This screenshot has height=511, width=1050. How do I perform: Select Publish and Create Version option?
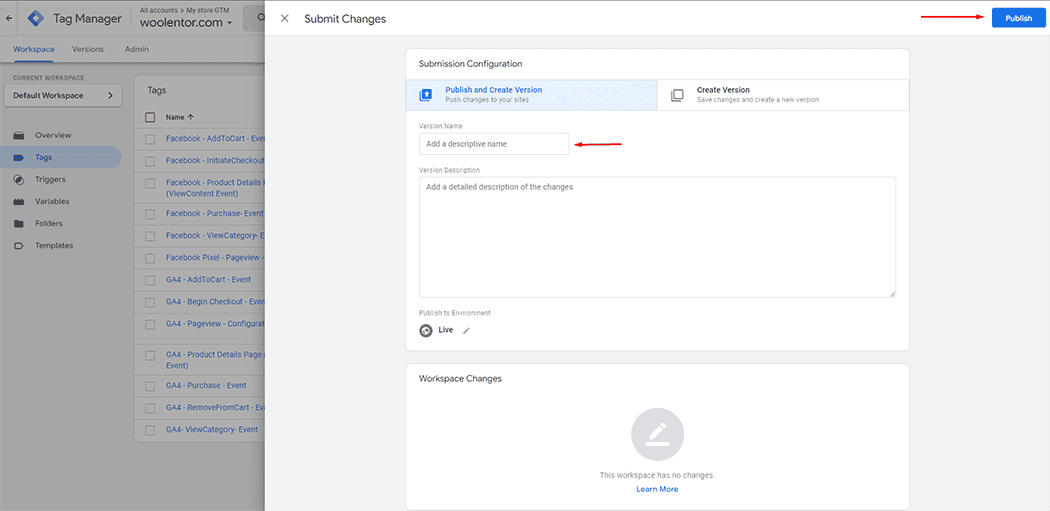click(x=532, y=94)
